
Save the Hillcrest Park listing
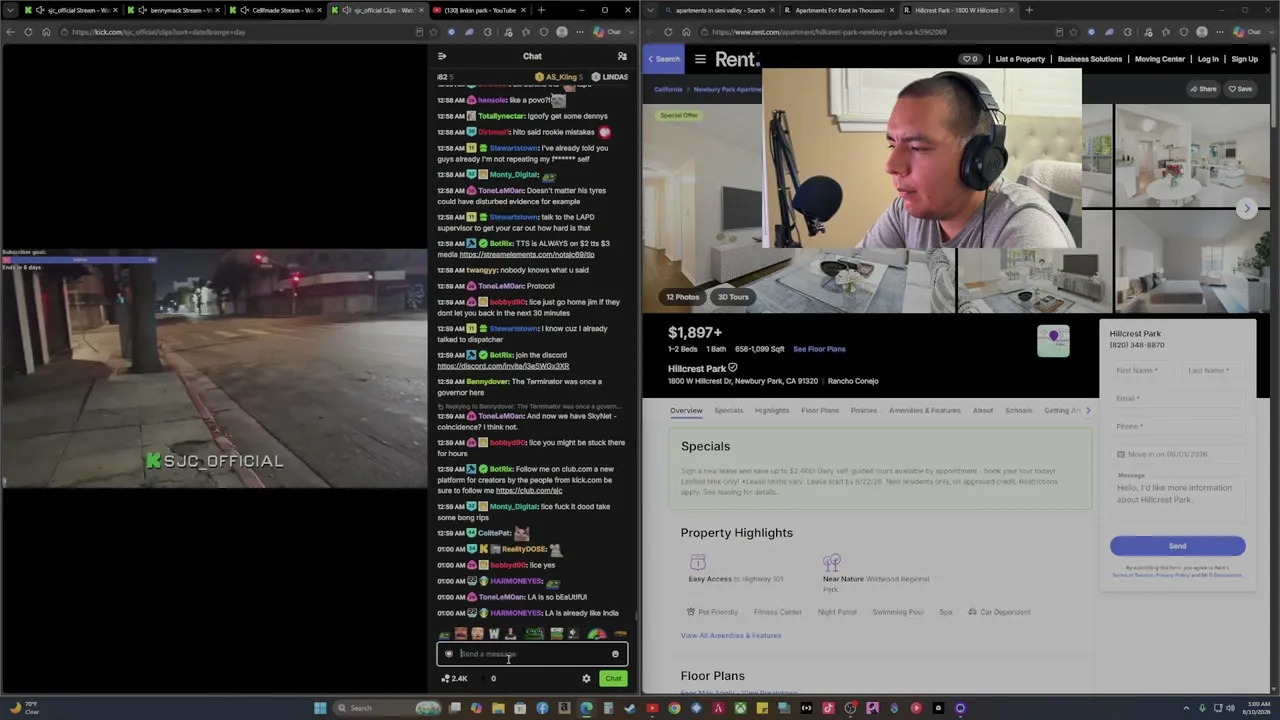(x=1240, y=89)
